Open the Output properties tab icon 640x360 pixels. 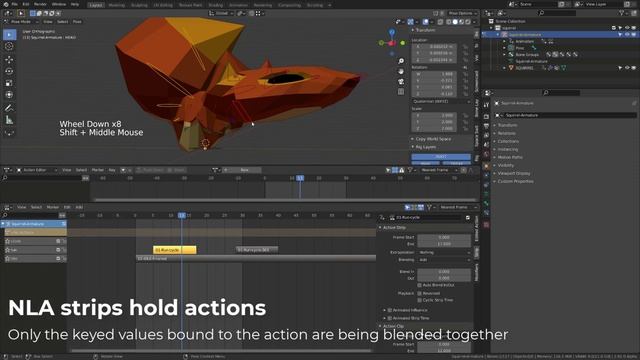486,126
